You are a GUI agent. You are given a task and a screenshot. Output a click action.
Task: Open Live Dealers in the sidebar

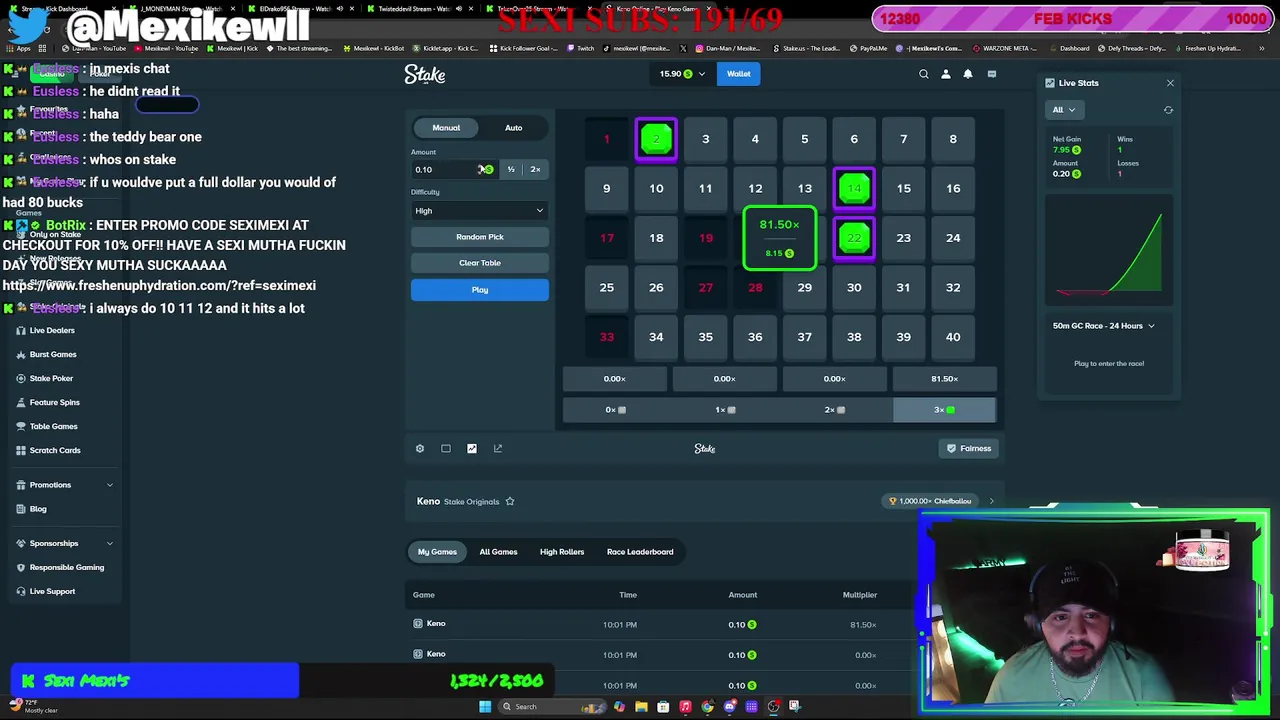click(x=52, y=330)
